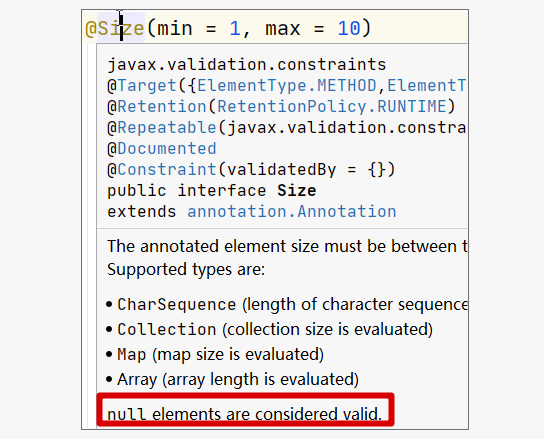Screen dimensions: 544x439
Task: Click 'Supported types are:' text
Action: click(186, 269)
